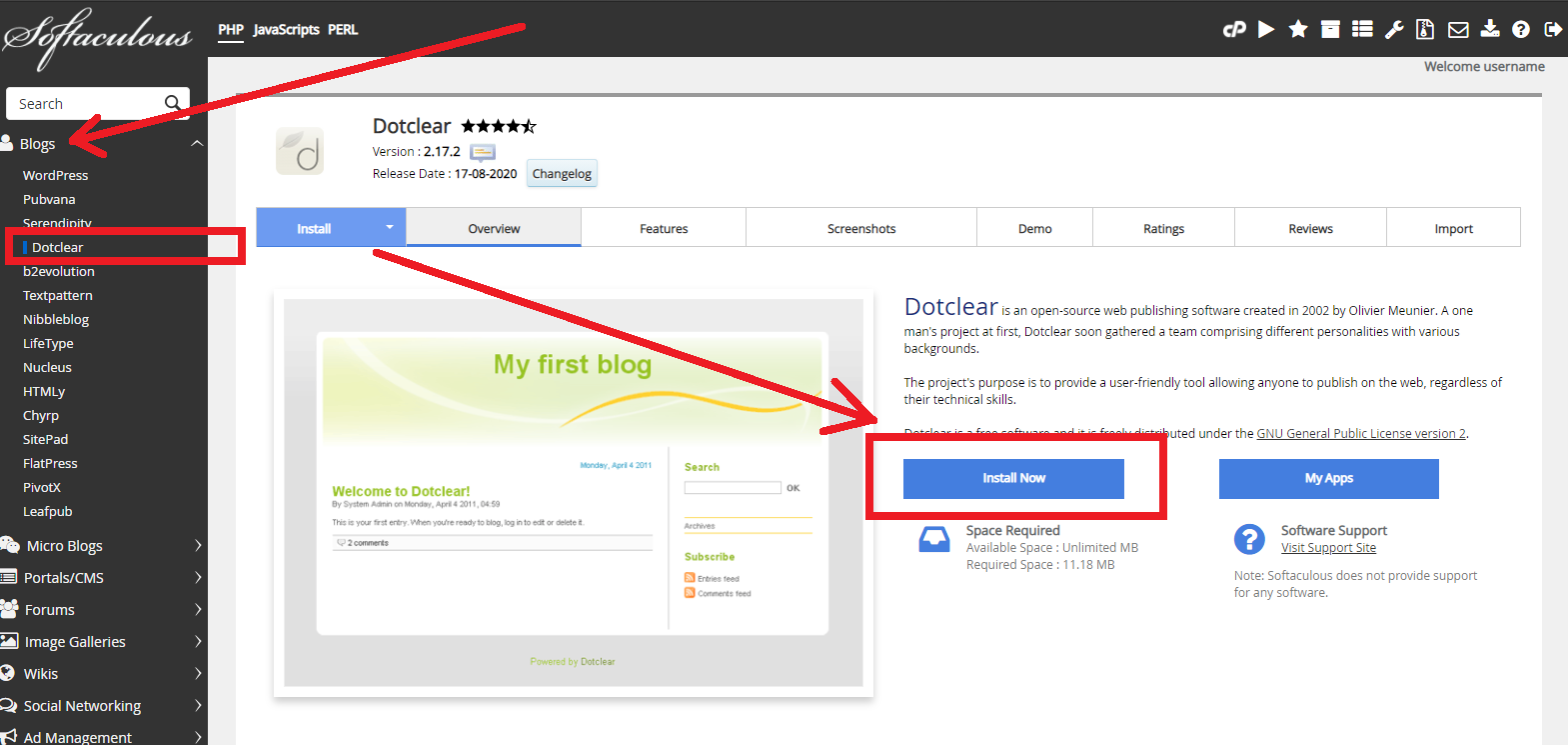The image size is (1568, 745).
Task: Select WordPress in the Blogs list
Action: (55, 175)
